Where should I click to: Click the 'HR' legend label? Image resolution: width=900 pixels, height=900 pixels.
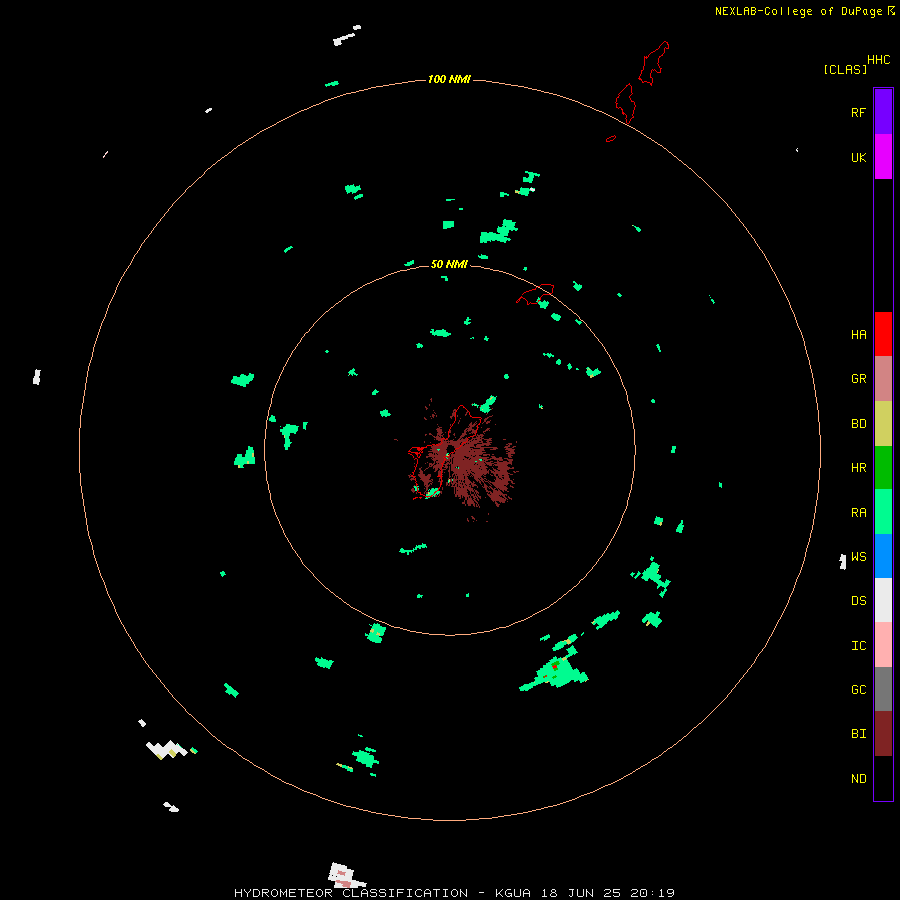858,468
